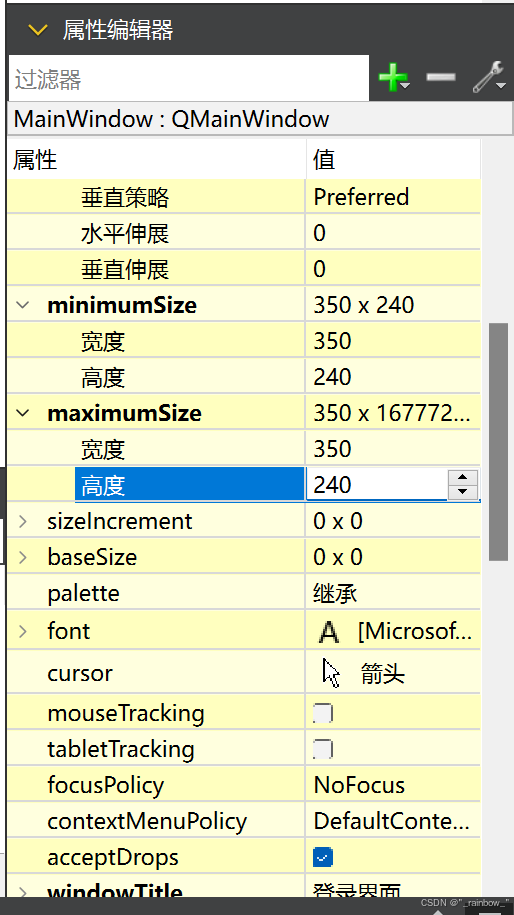Select maximumSize 宽度 value 350
The width and height of the screenshot is (514, 915).
pos(332,449)
